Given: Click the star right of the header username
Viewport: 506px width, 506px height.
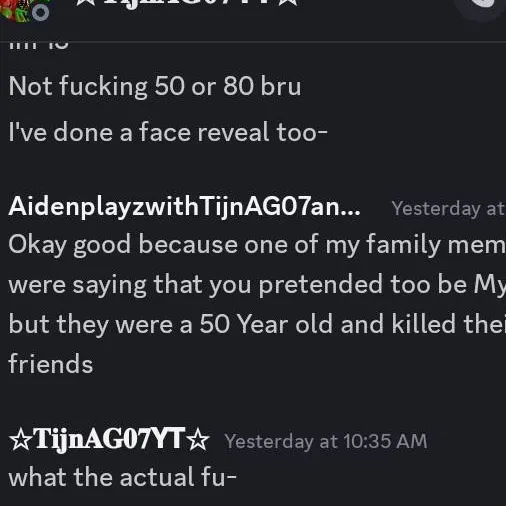Looking at the screenshot, I should point(288,3).
